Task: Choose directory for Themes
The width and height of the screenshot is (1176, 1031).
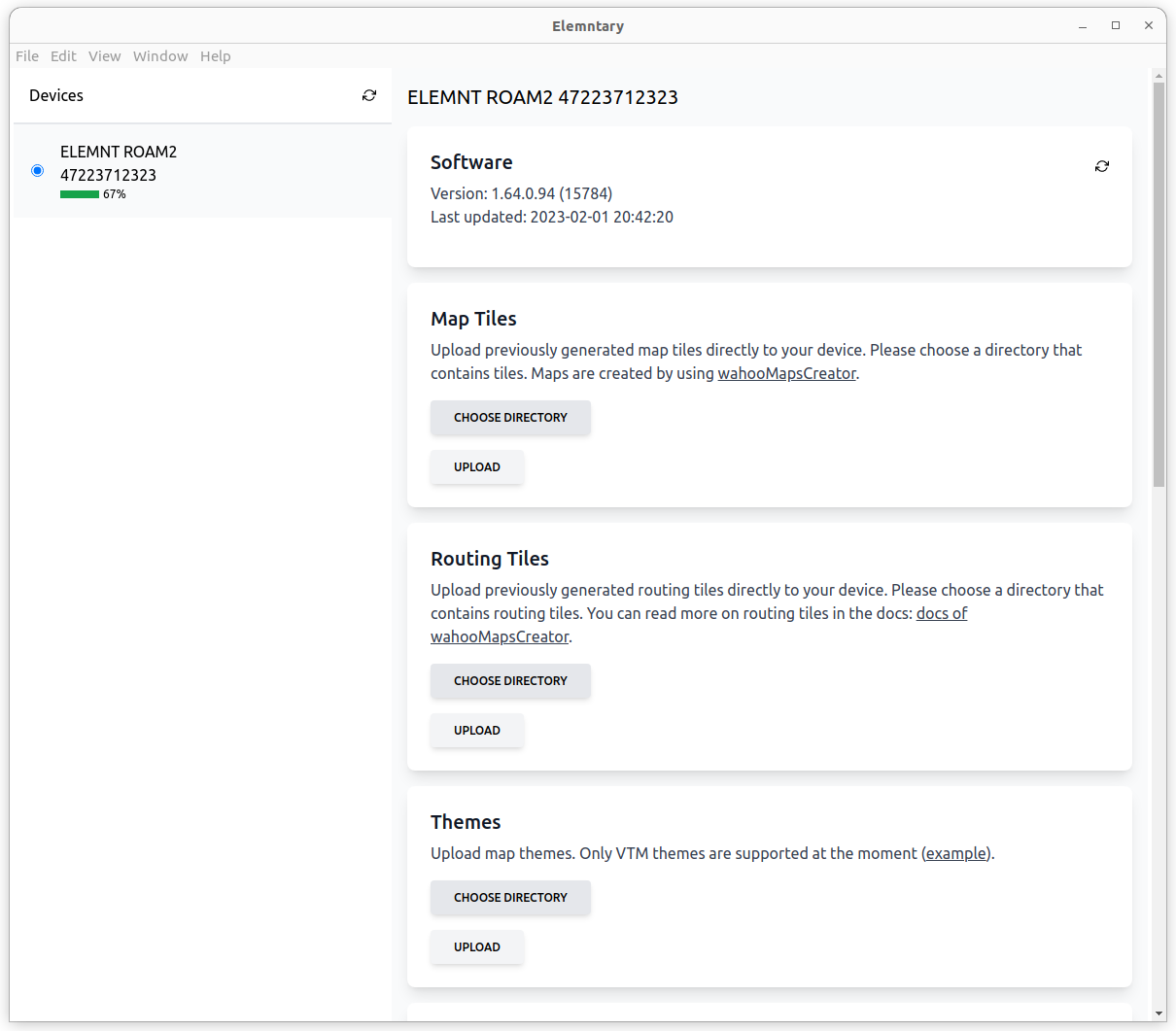Action: point(510,898)
